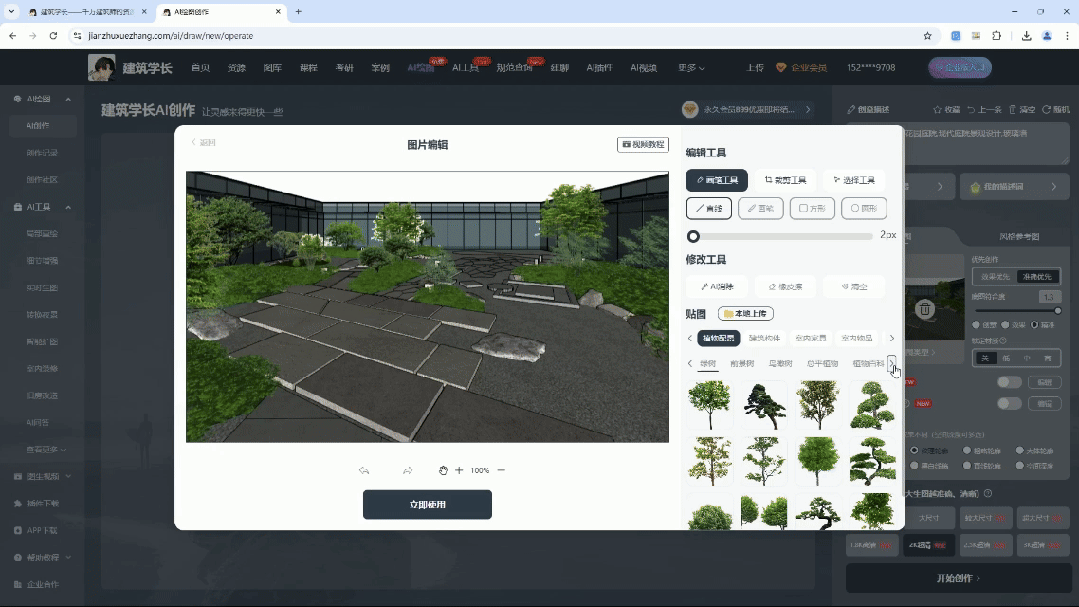Click 上一条 previous prompt icon

[984, 109]
